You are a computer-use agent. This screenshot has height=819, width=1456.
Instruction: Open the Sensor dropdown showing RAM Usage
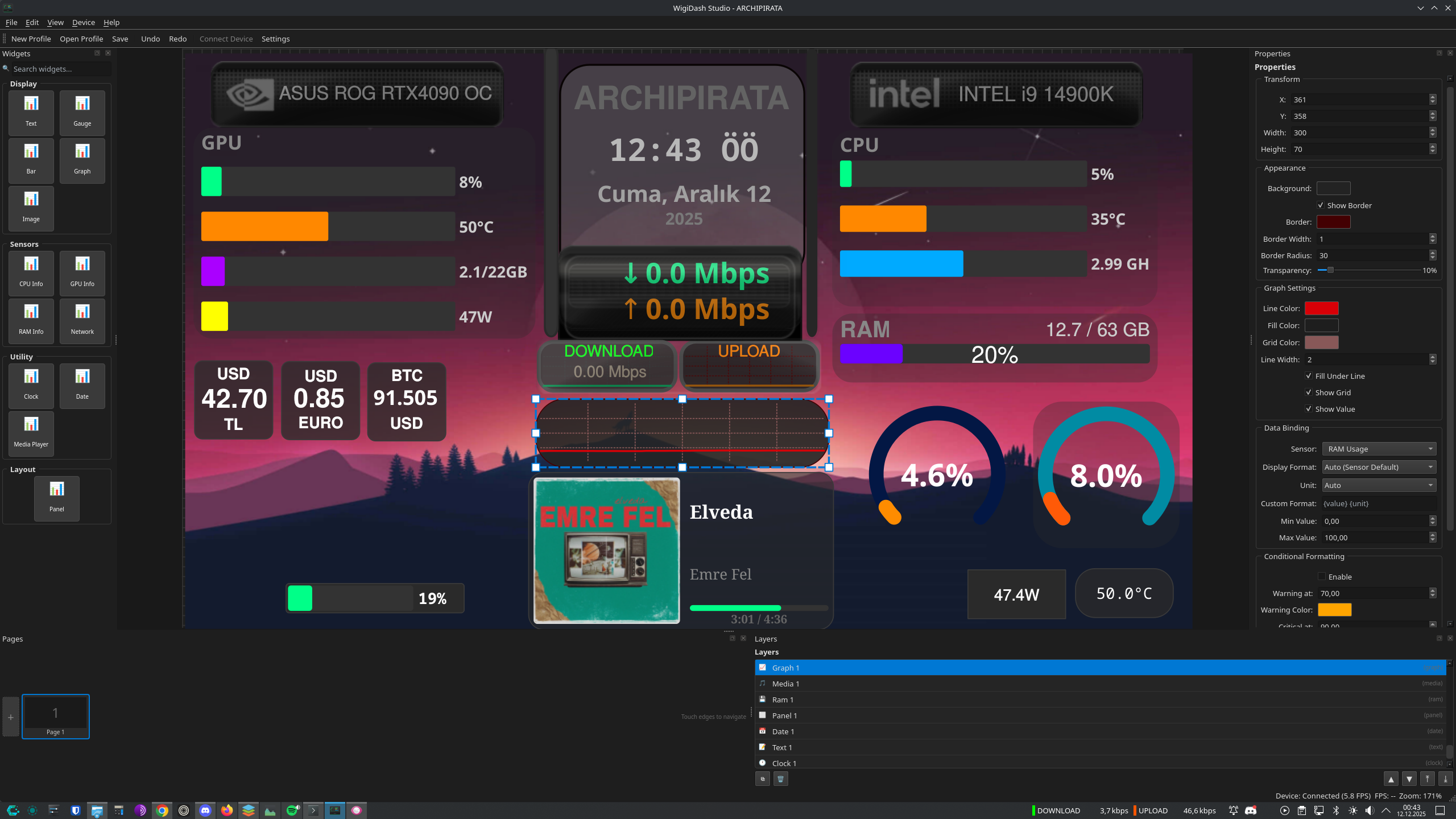pyautogui.click(x=1379, y=449)
